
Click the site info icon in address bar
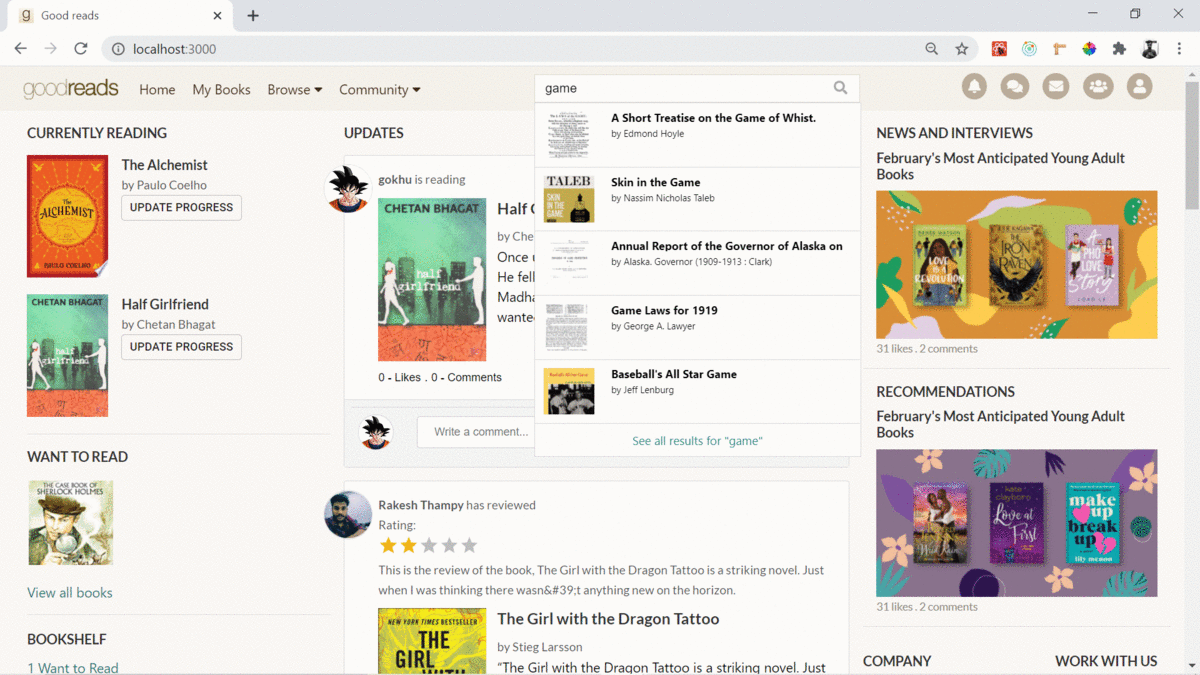point(118,48)
